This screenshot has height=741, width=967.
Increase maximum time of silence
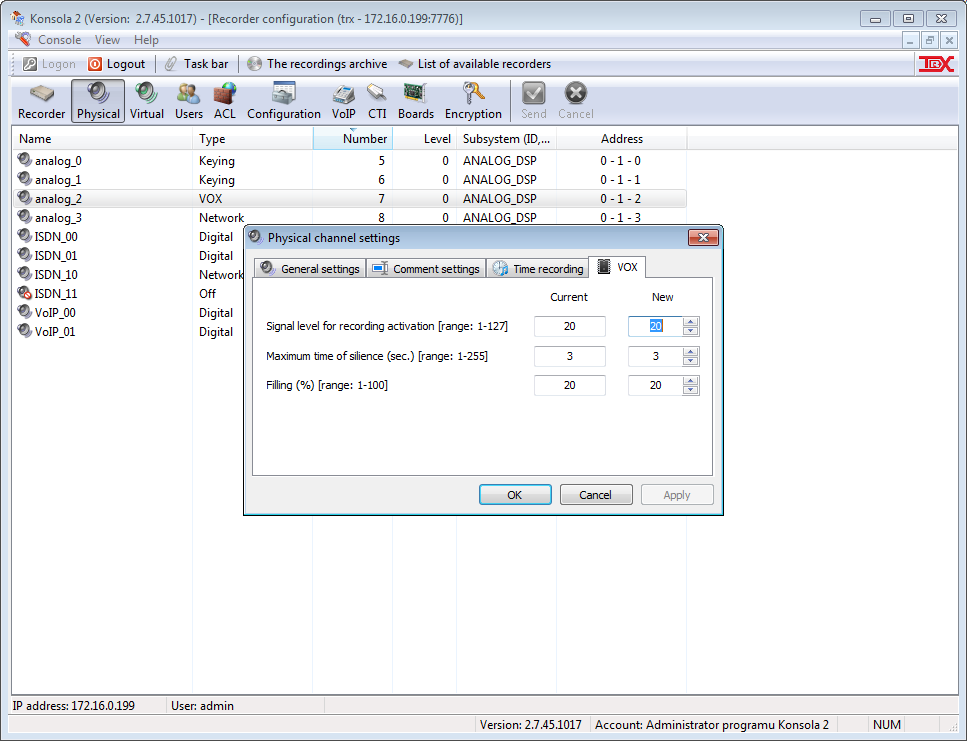(691, 351)
